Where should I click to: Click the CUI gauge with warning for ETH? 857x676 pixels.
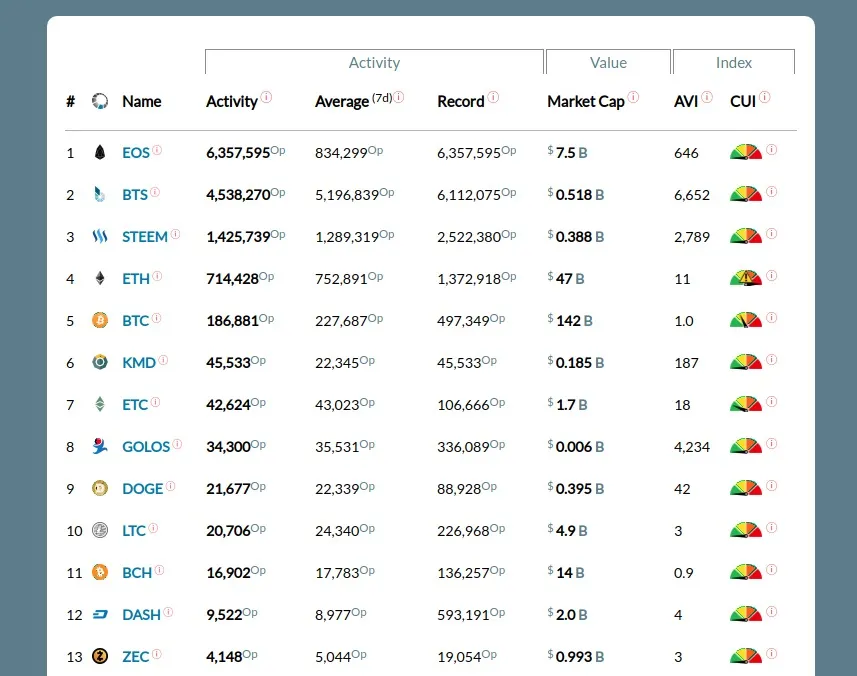pos(746,278)
